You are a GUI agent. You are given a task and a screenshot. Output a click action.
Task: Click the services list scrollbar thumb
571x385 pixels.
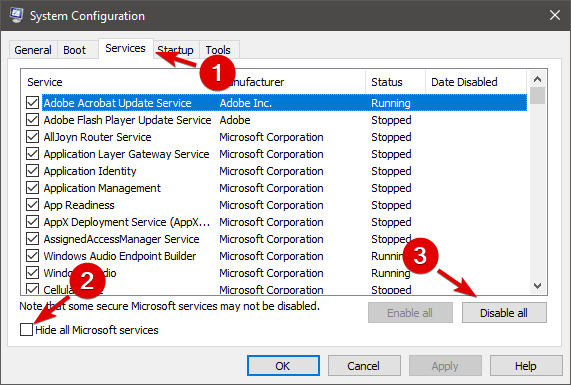click(537, 95)
